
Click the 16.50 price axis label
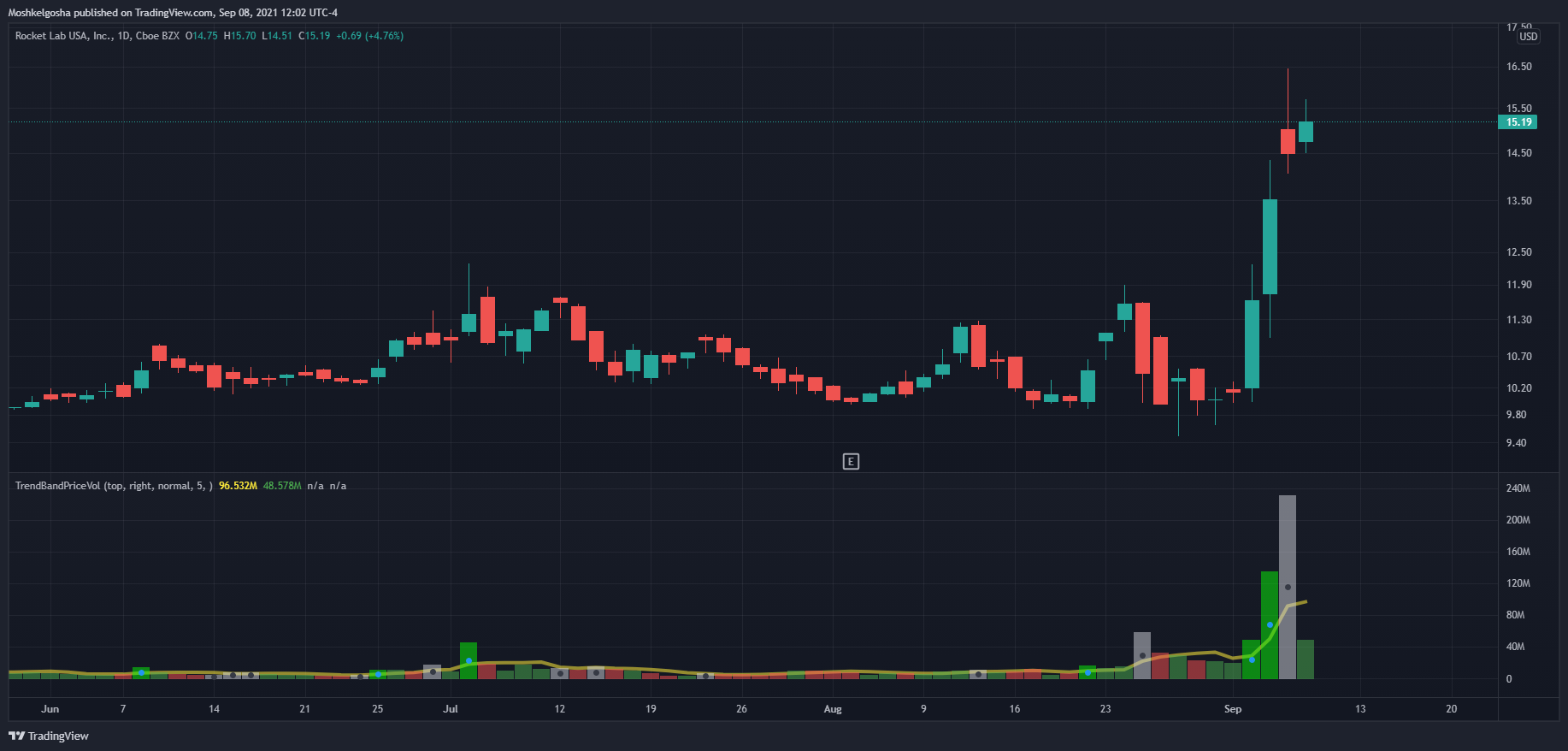1518,67
